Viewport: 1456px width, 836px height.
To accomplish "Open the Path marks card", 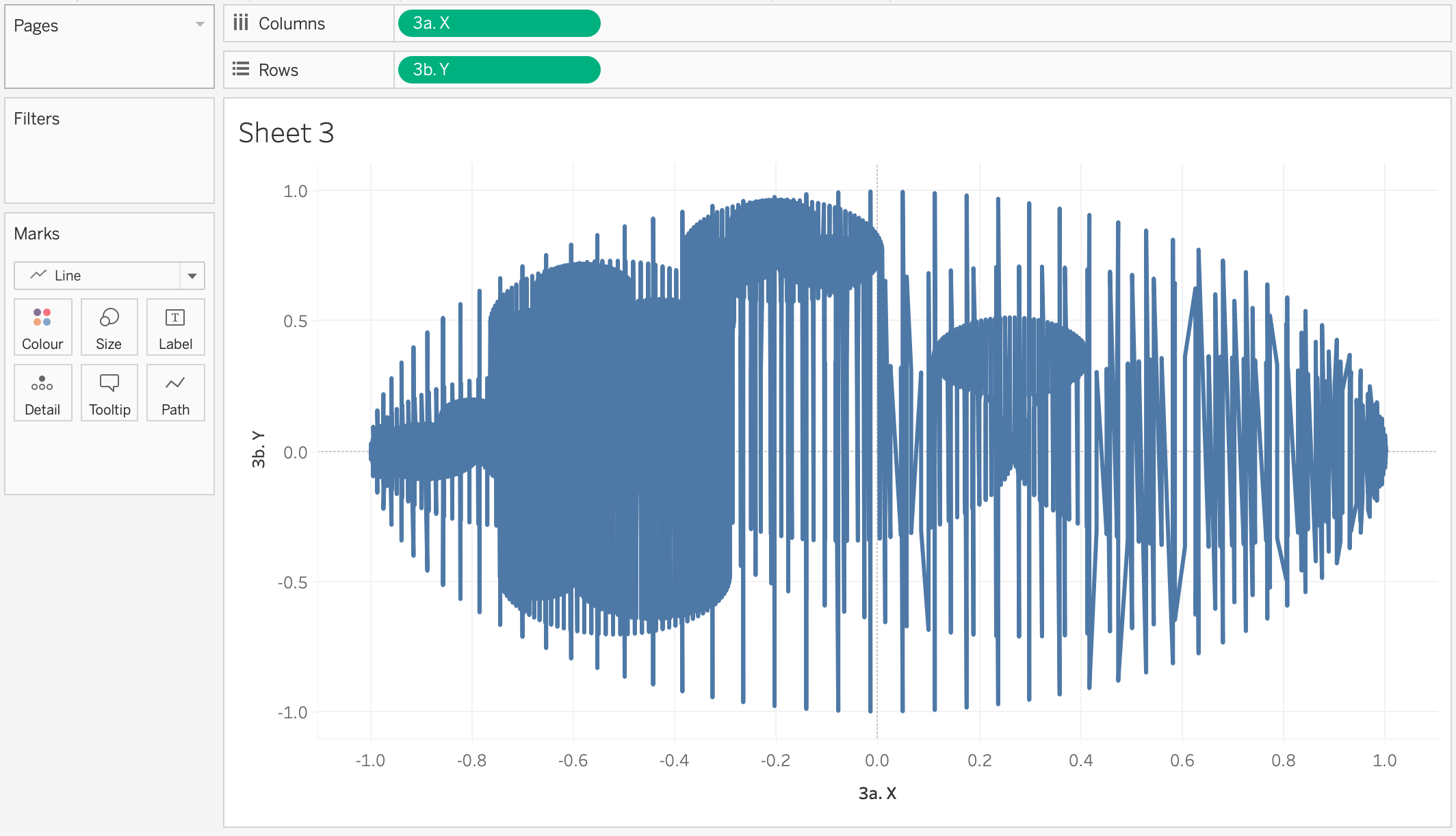I will 175,393.
